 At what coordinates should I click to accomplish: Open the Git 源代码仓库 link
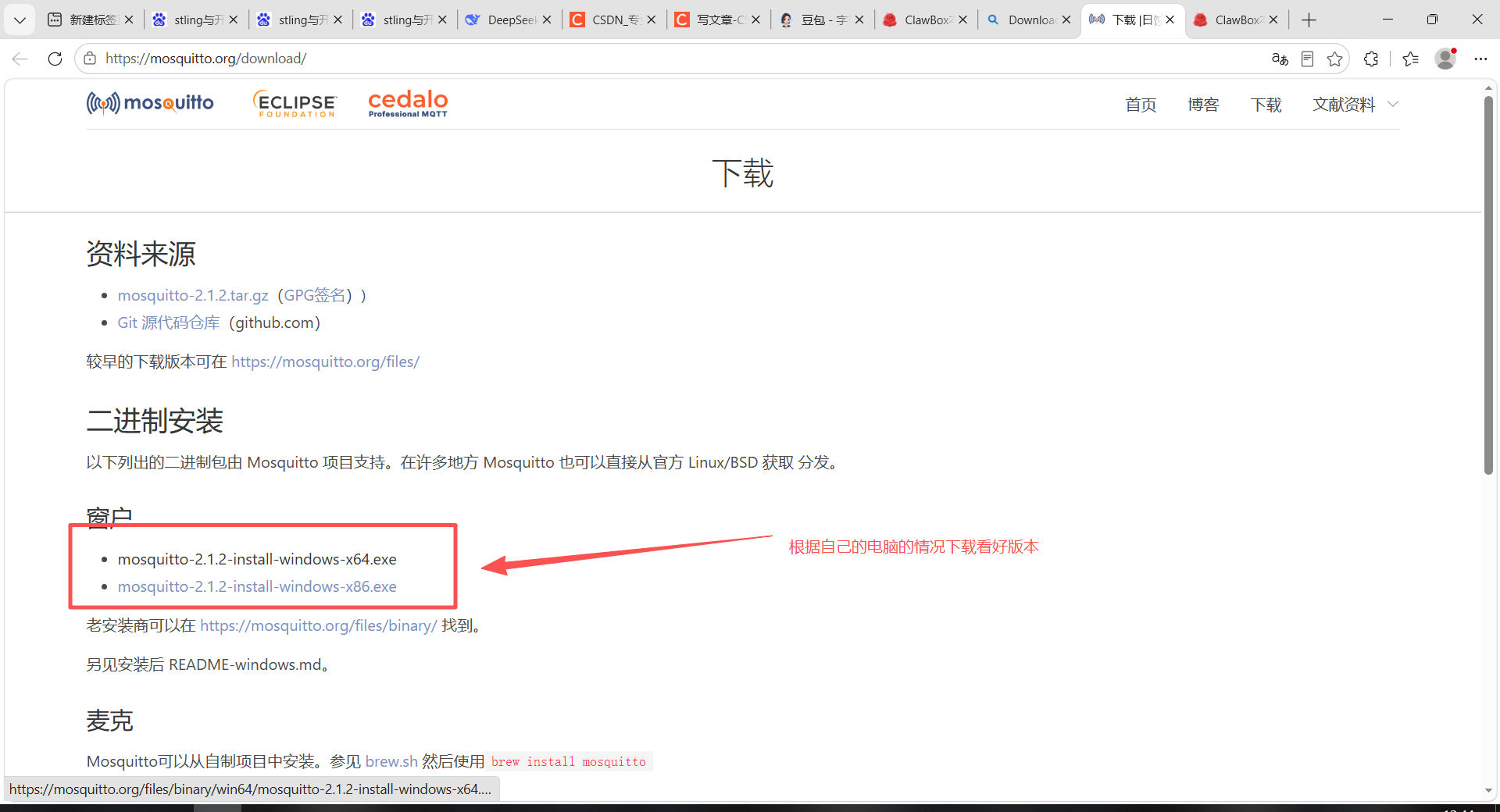pyautogui.click(x=169, y=322)
